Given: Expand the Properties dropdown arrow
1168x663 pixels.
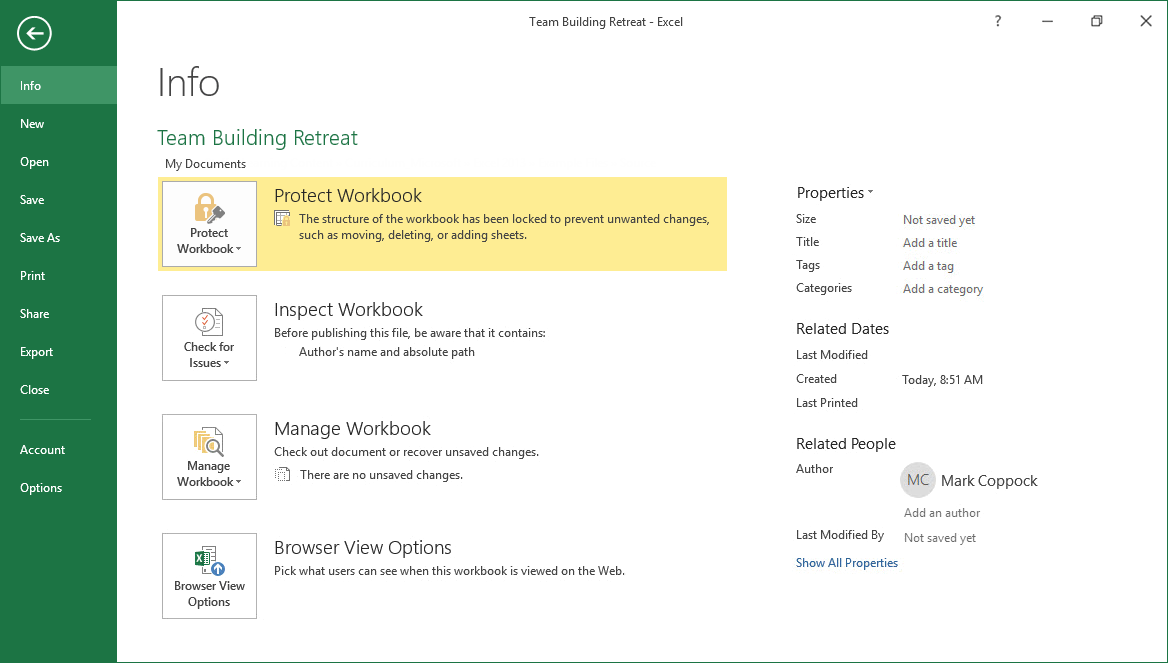Looking at the screenshot, I should click(870, 193).
